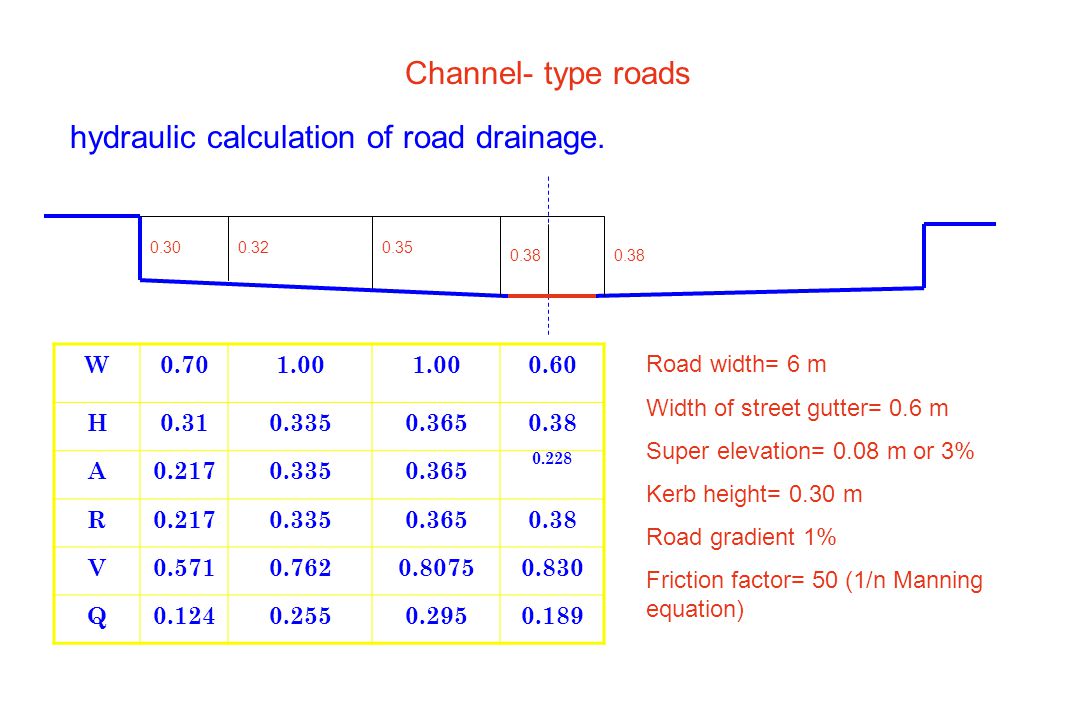Image resolution: width=1080 pixels, height=720 pixels.
Task: Select the 0.32 depth label in diagram
Action: click(x=253, y=247)
